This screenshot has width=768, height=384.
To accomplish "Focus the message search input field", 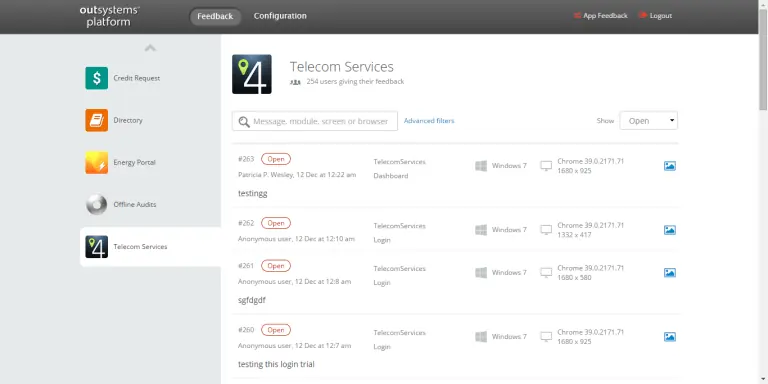I will pos(315,121).
